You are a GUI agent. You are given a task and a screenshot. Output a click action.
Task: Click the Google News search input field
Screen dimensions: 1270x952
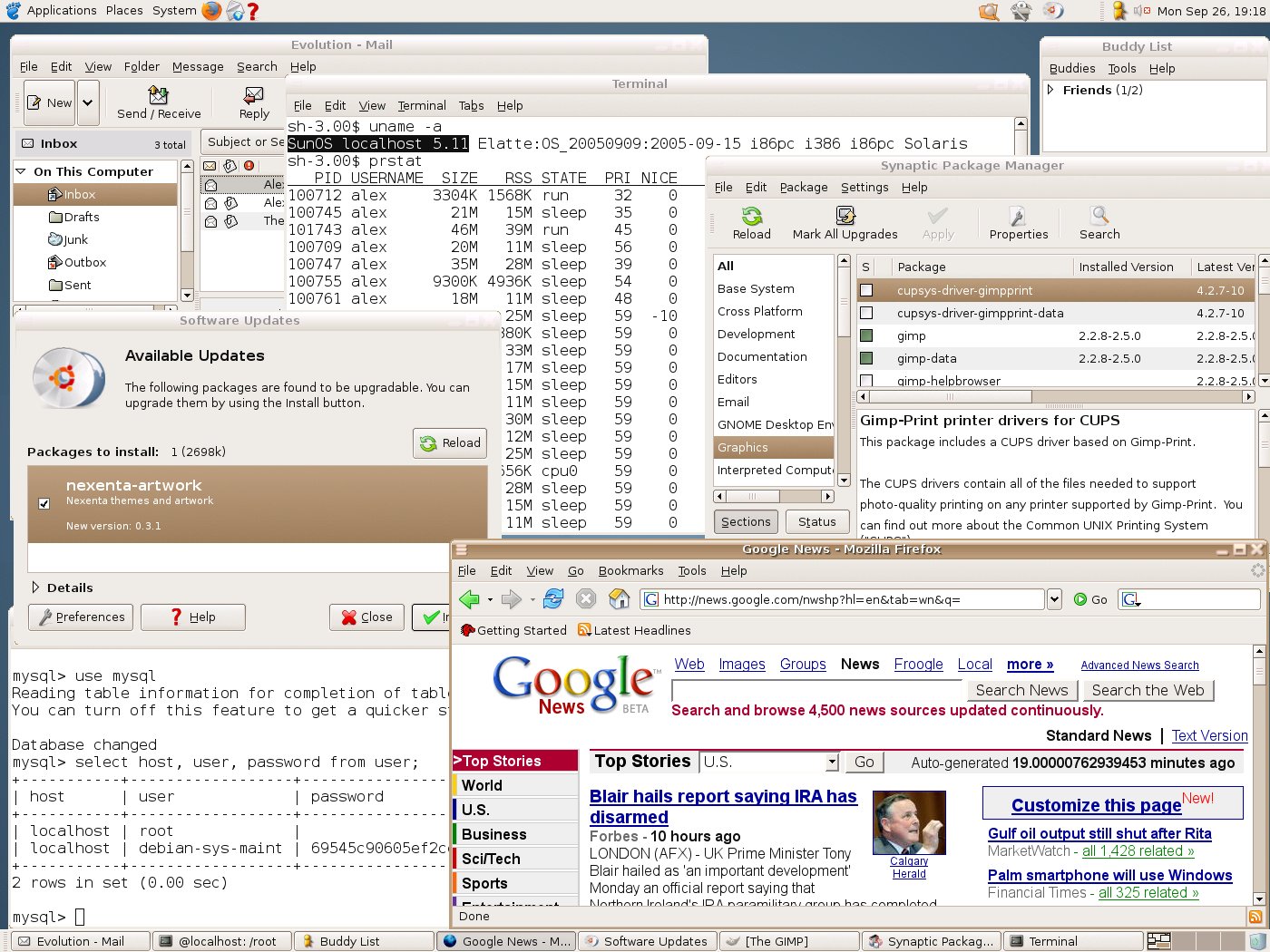point(816,691)
